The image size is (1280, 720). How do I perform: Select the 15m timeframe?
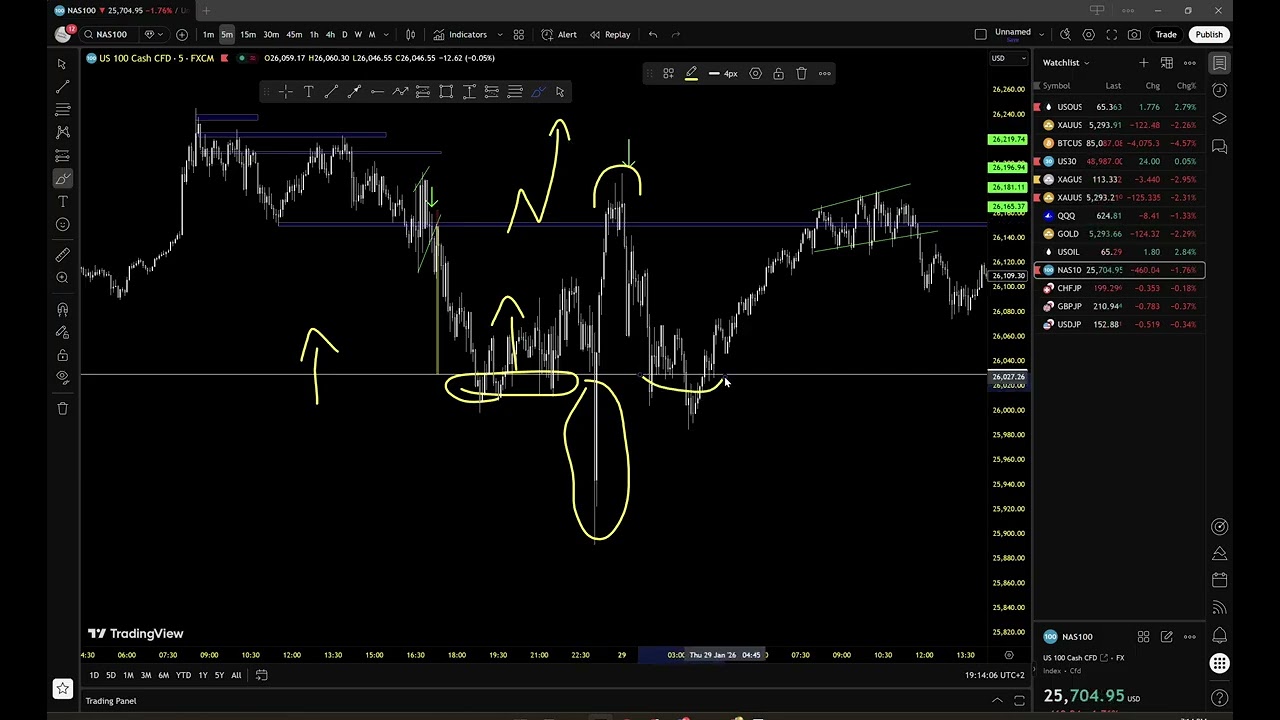click(x=248, y=34)
